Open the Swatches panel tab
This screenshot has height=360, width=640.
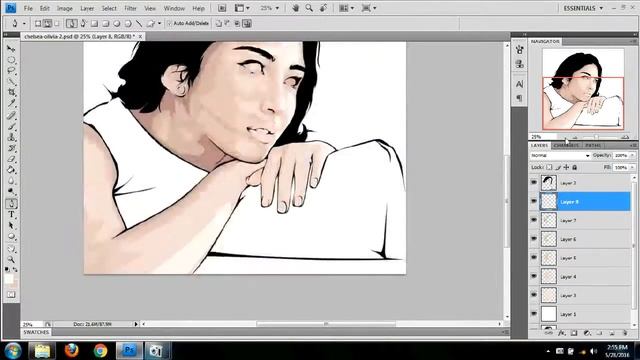pos(36,333)
